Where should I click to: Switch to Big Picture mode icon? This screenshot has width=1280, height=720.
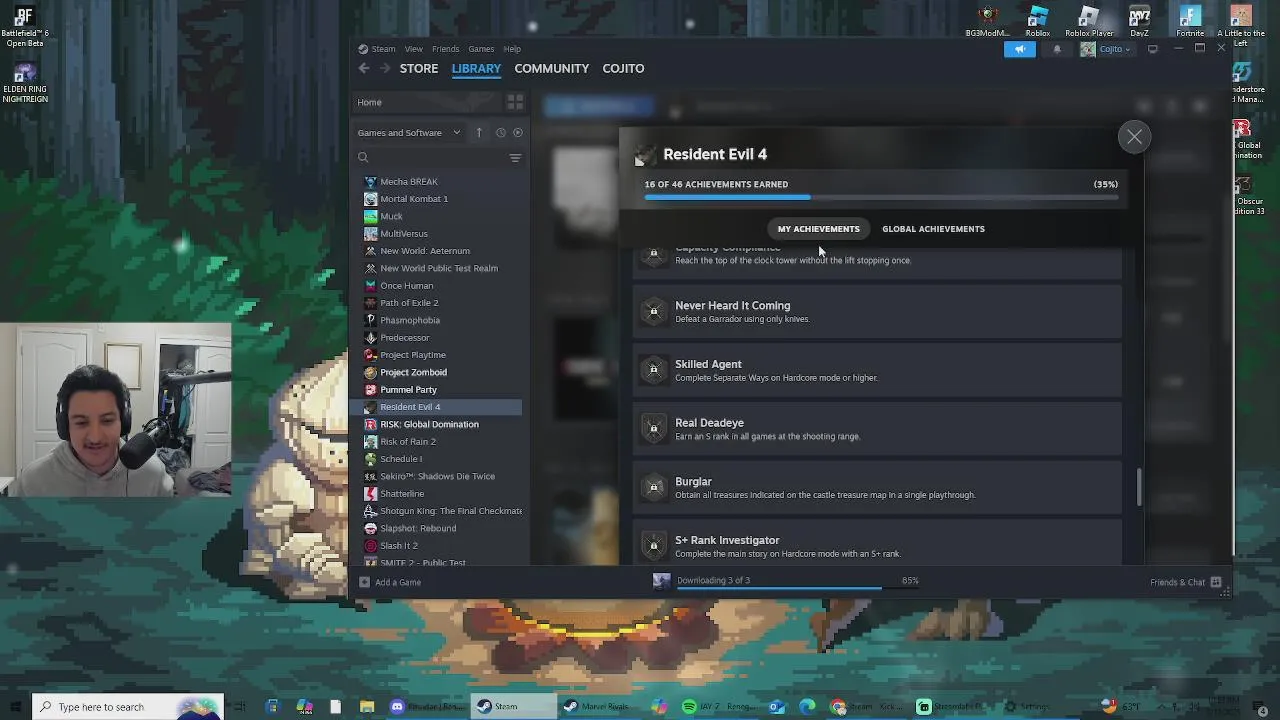point(1152,49)
